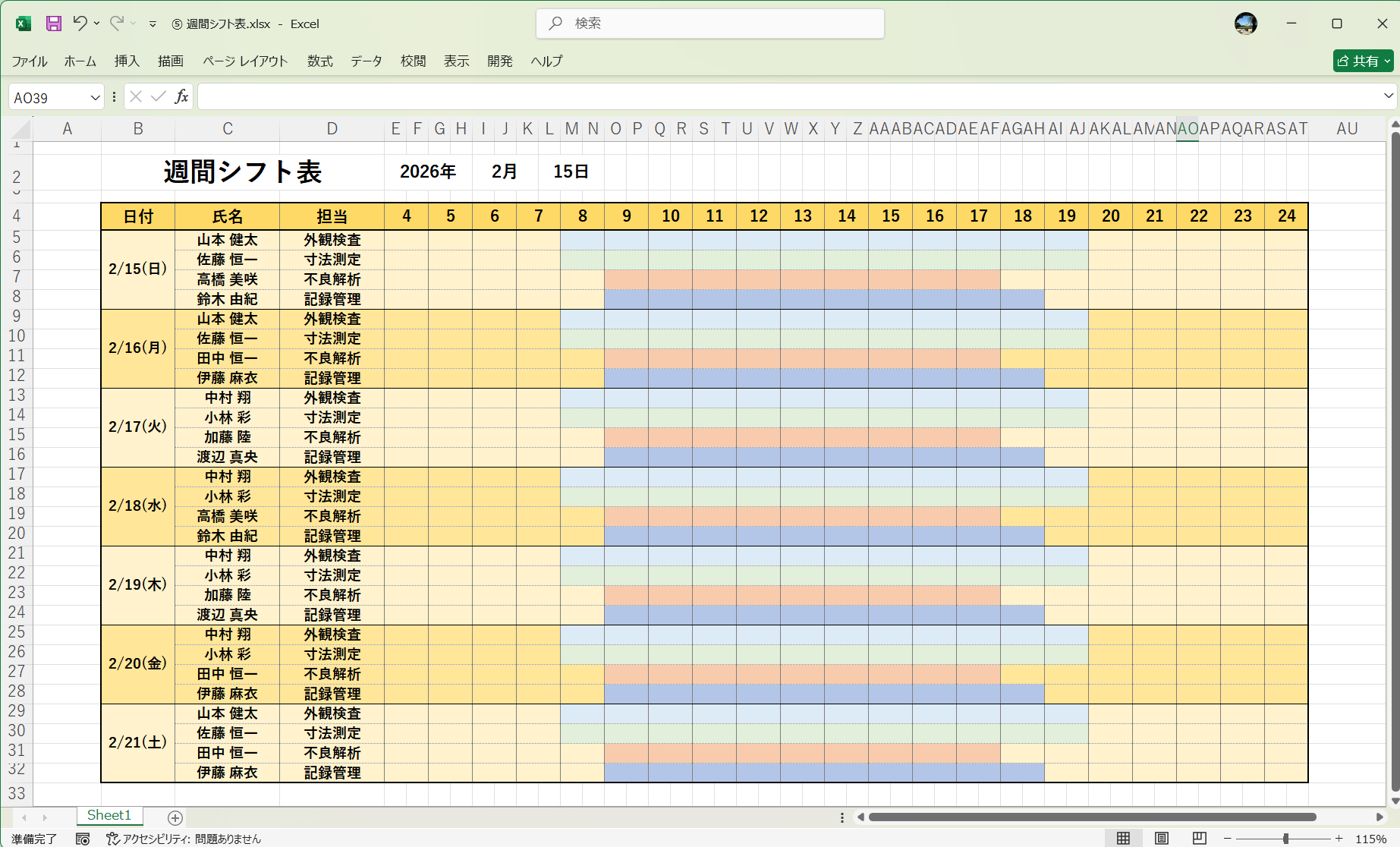Click the Cancel (X) icon beside the formula bar

(x=135, y=96)
